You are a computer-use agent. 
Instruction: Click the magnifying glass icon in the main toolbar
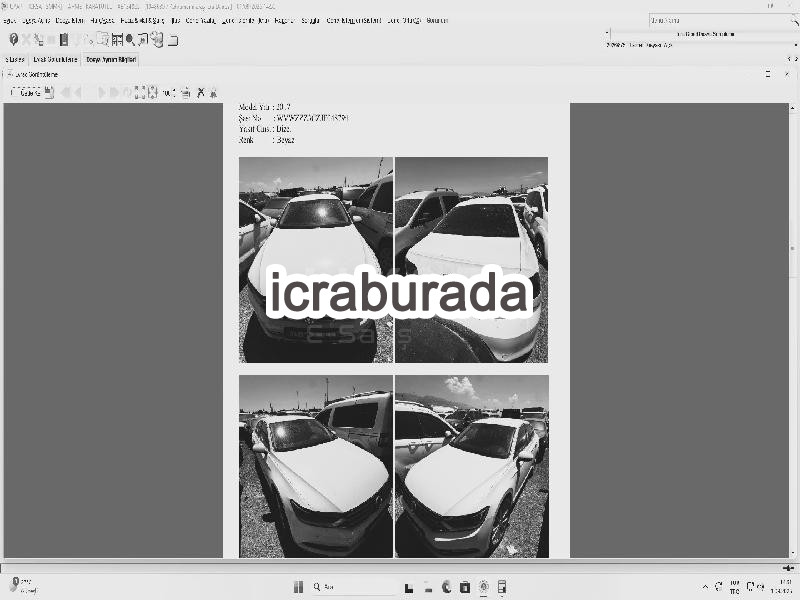coord(130,40)
